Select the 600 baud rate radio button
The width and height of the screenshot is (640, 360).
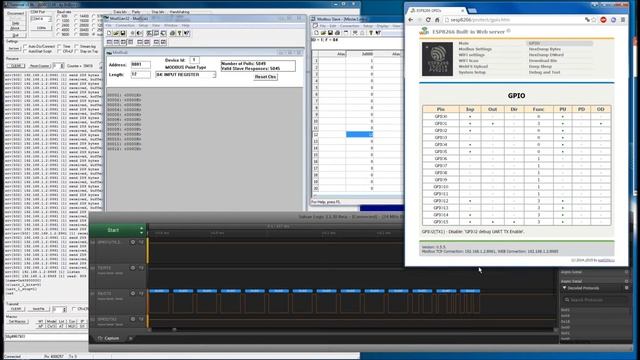pos(58,16)
